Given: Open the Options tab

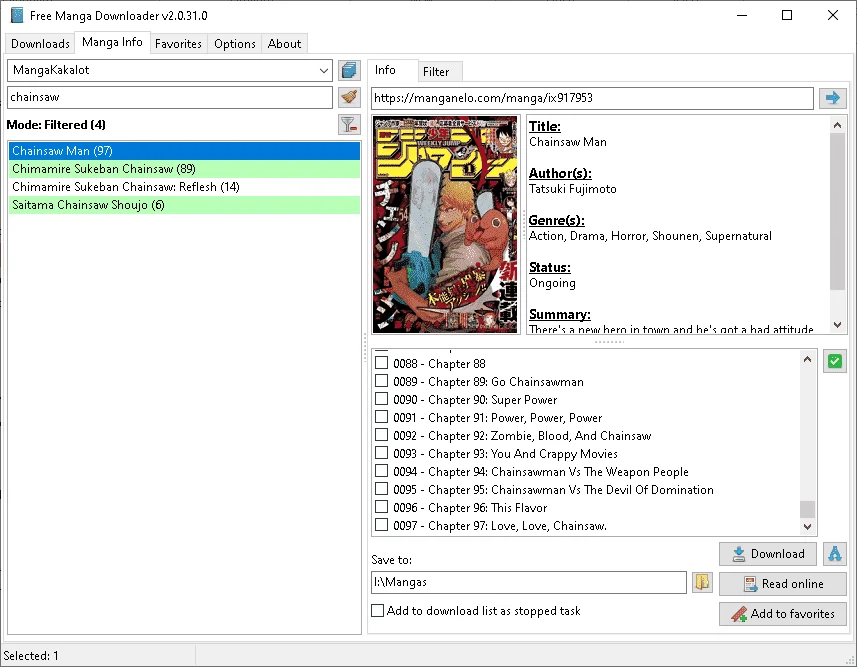Looking at the screenshot, I should click(x=234, y=44).
